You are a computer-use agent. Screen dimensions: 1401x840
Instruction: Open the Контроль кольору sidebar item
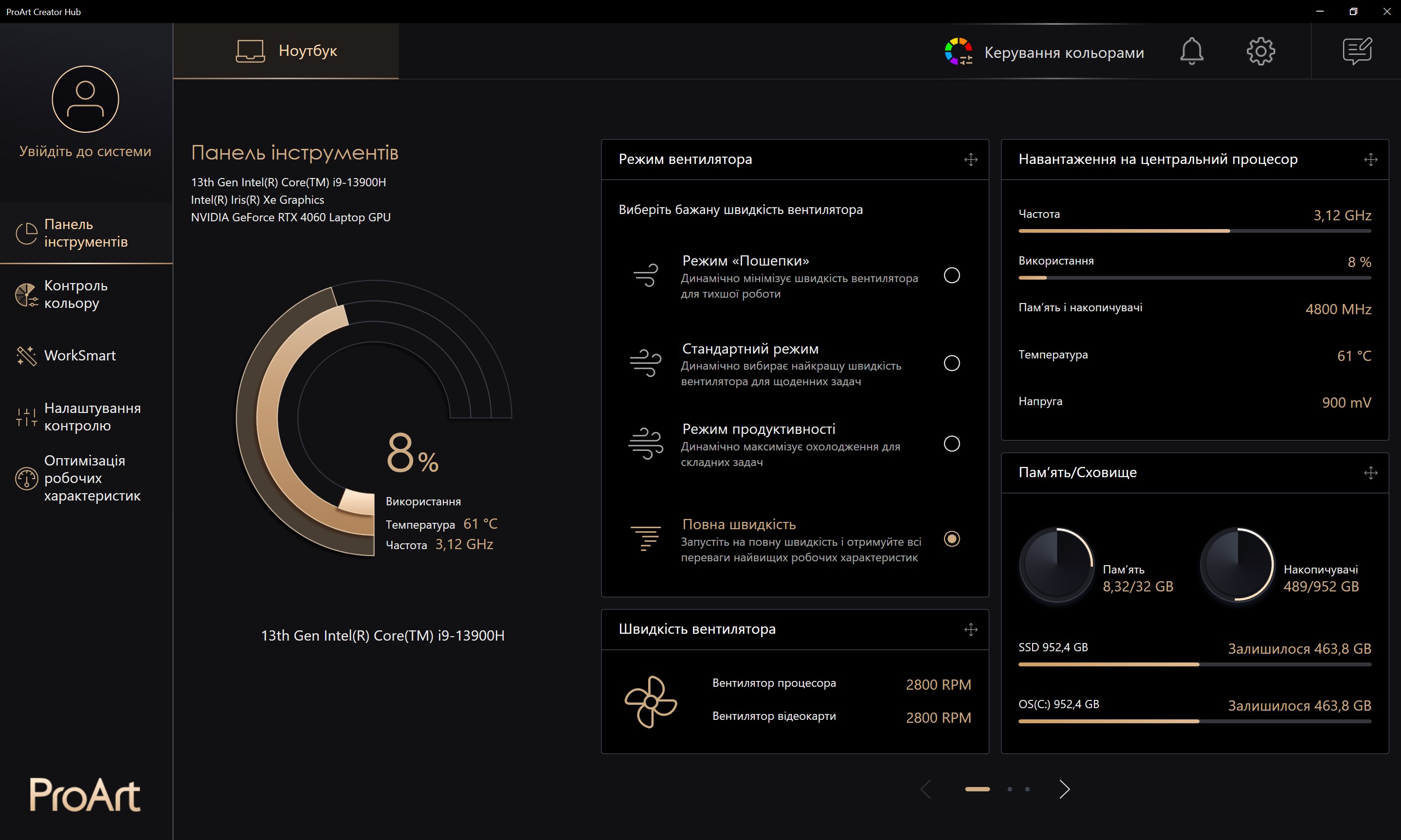click(75, 294)
